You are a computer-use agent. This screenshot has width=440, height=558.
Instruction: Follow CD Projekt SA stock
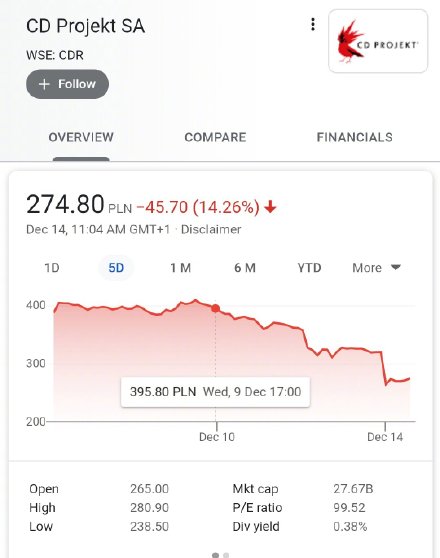point(67,84)
